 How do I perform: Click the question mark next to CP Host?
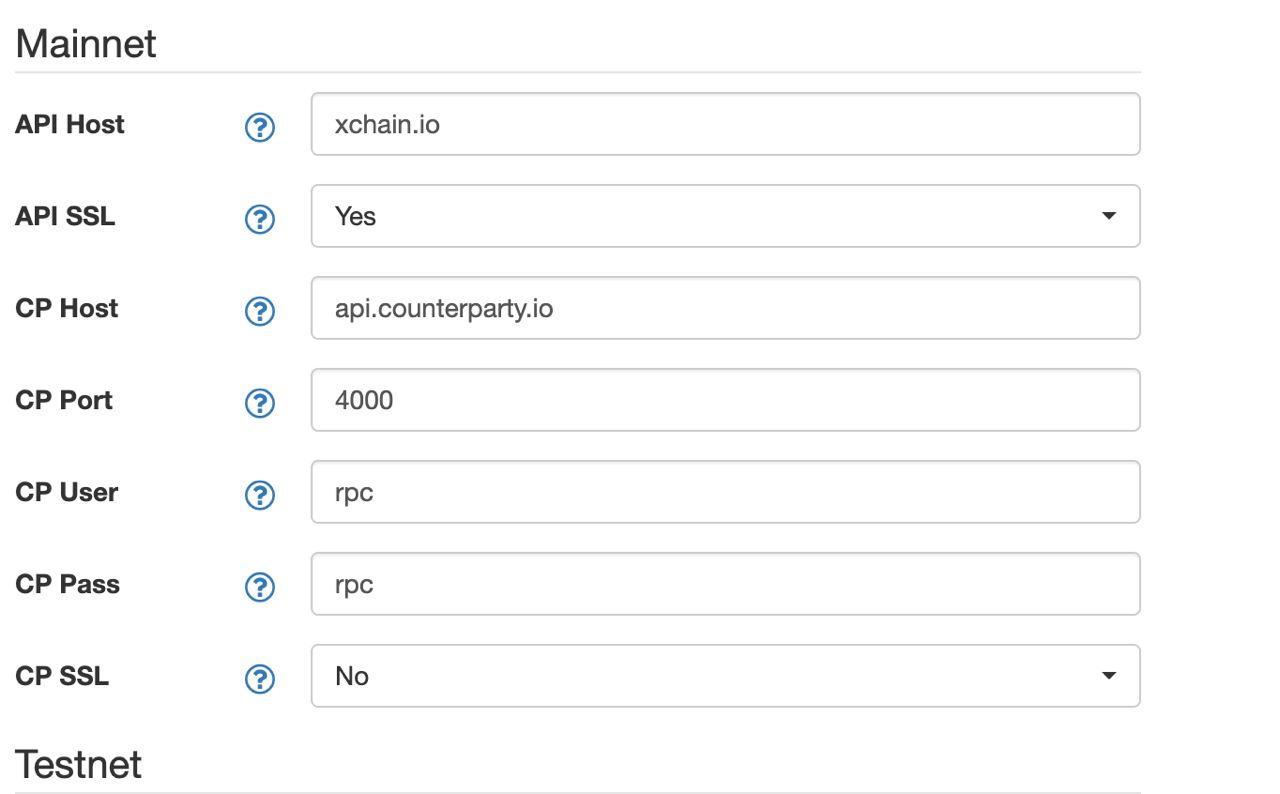260,311
